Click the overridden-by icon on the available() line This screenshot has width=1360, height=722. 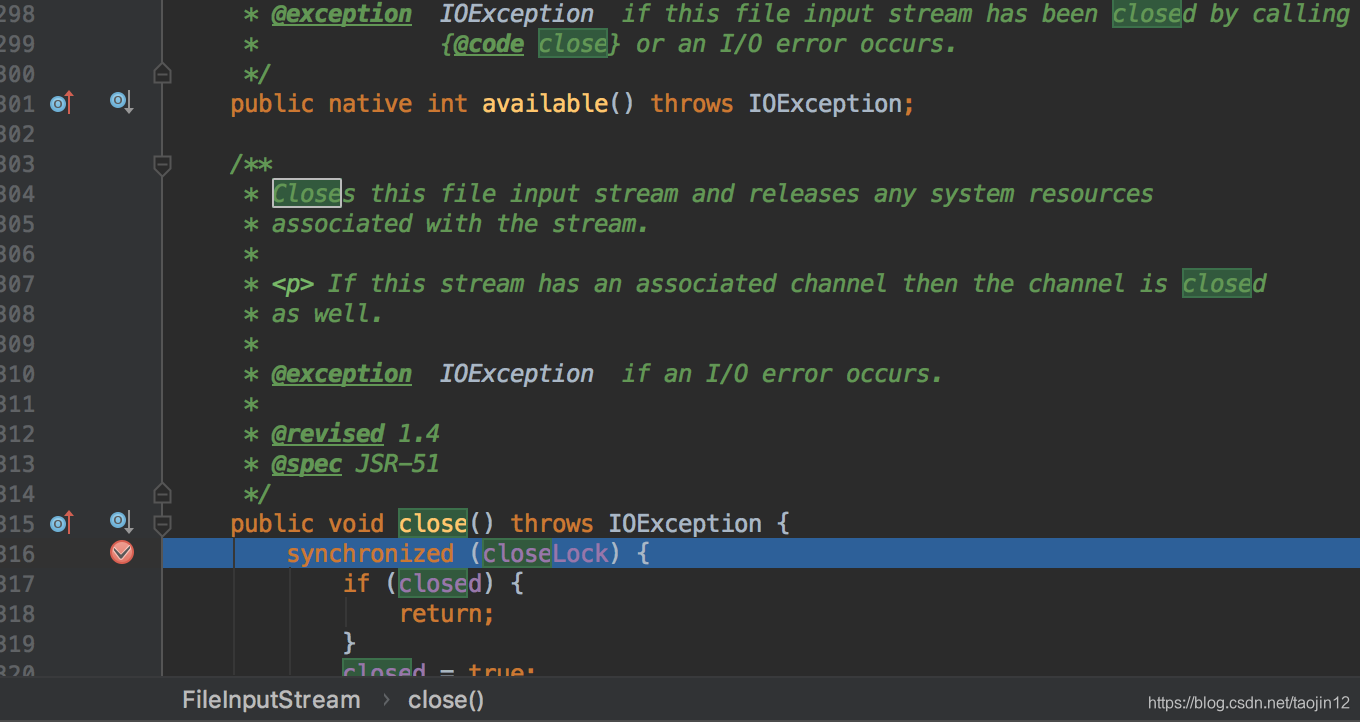click(122, 102)
